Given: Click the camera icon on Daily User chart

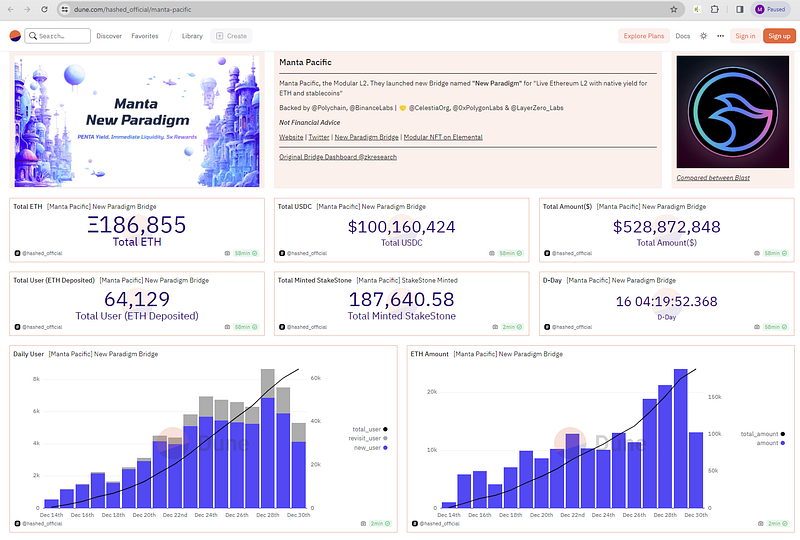Looking at the screenshot, I should (x=363, y=523).
